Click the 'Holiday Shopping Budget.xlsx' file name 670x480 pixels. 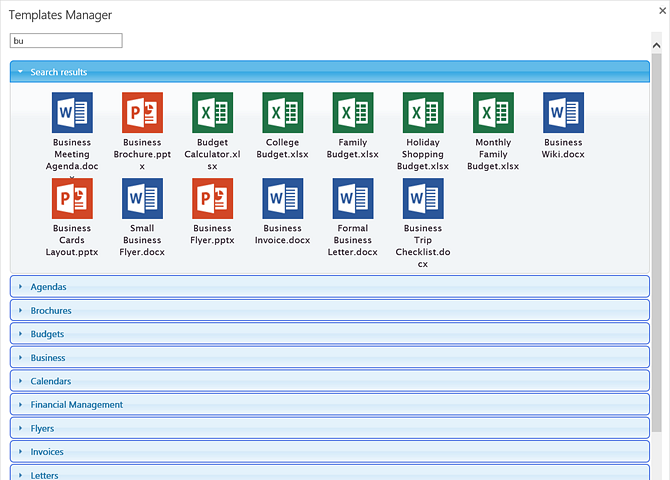[x=423, y=154]
